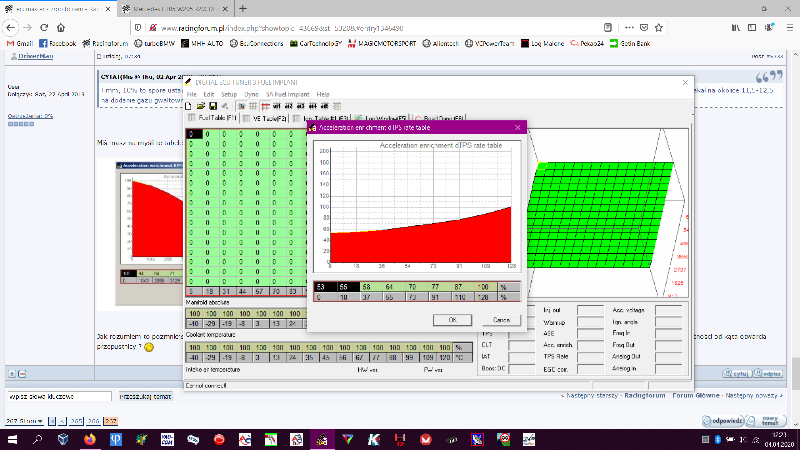Switch to Fuel Table (F1) tab
Viewport: 800px width, 450px height.
pos(213,118)
